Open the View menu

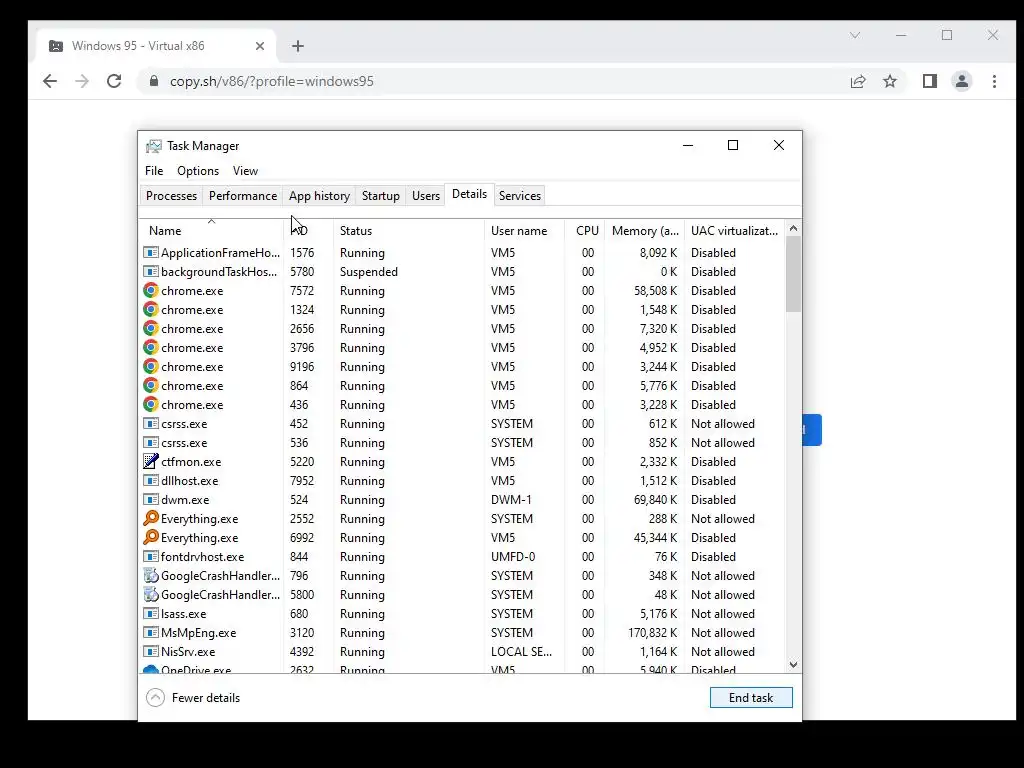246,170
